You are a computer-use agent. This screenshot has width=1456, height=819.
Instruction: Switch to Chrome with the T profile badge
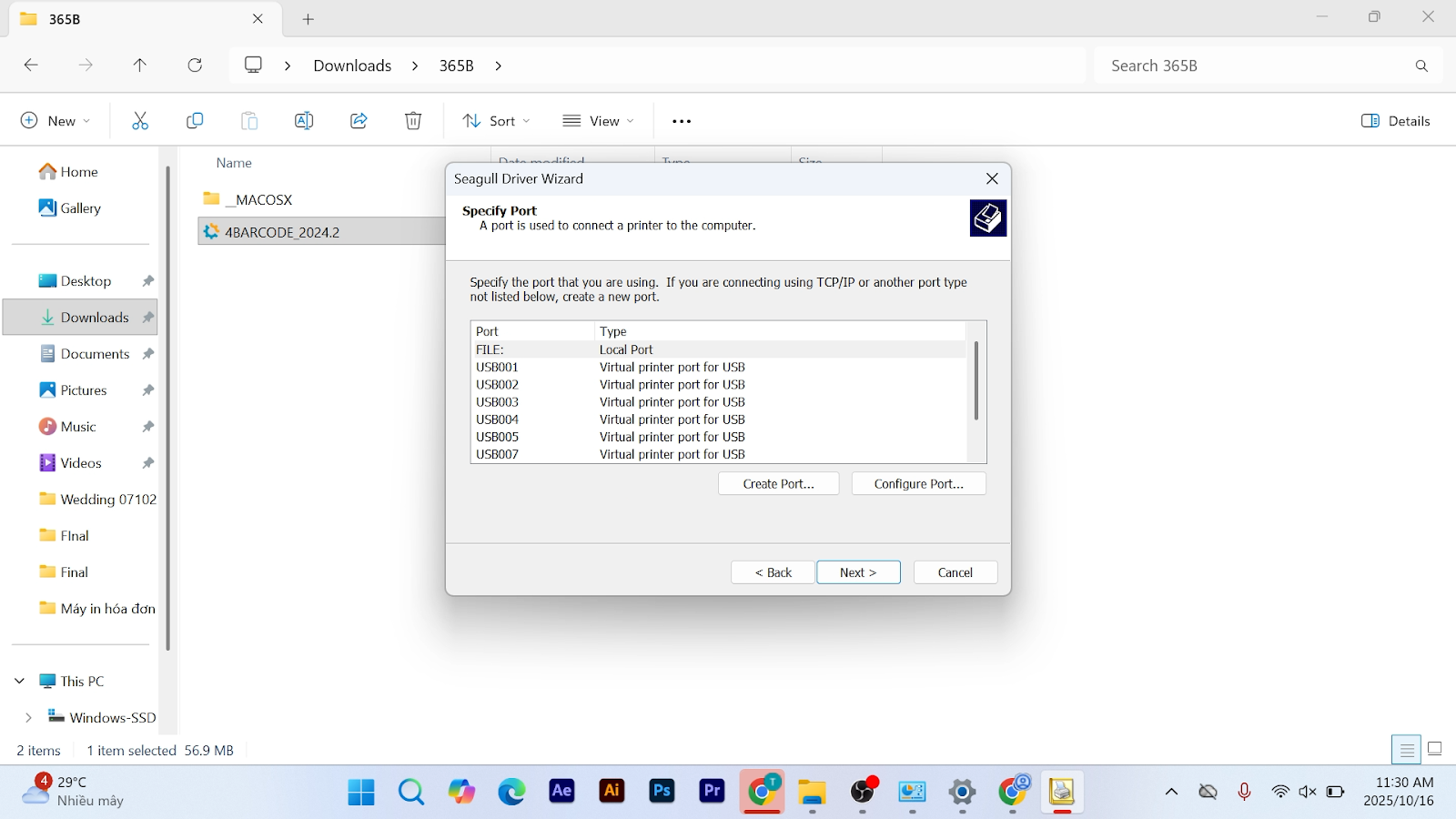point(763,792)
